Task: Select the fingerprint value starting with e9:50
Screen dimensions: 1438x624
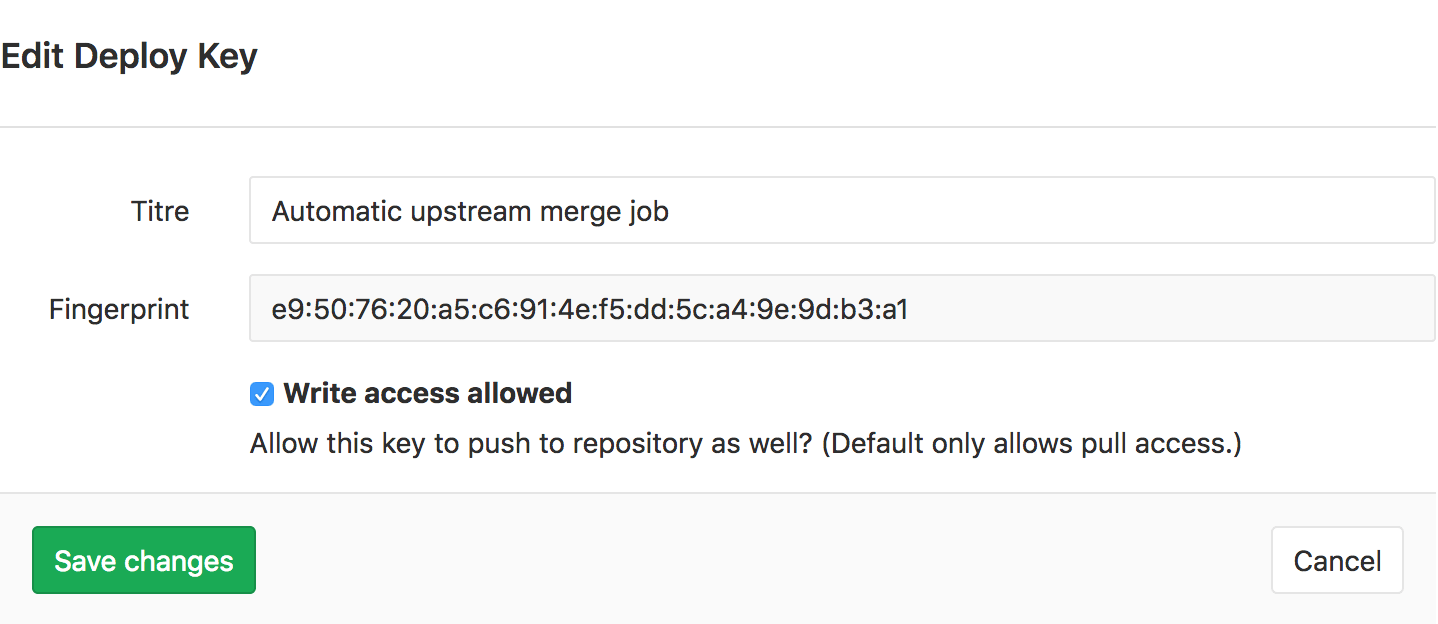Action: click(x=588, y=309)
